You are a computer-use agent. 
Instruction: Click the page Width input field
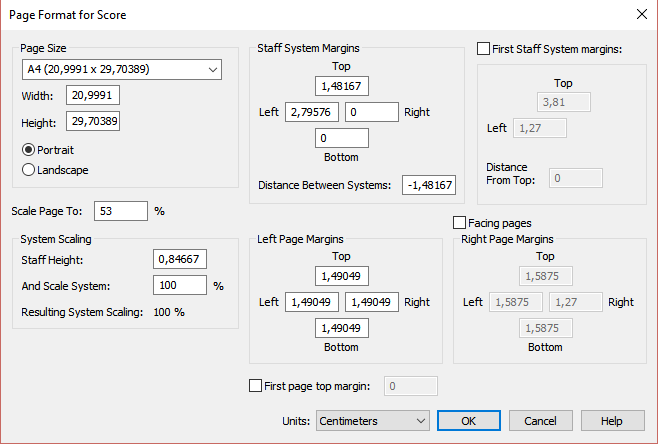[93, 96]
